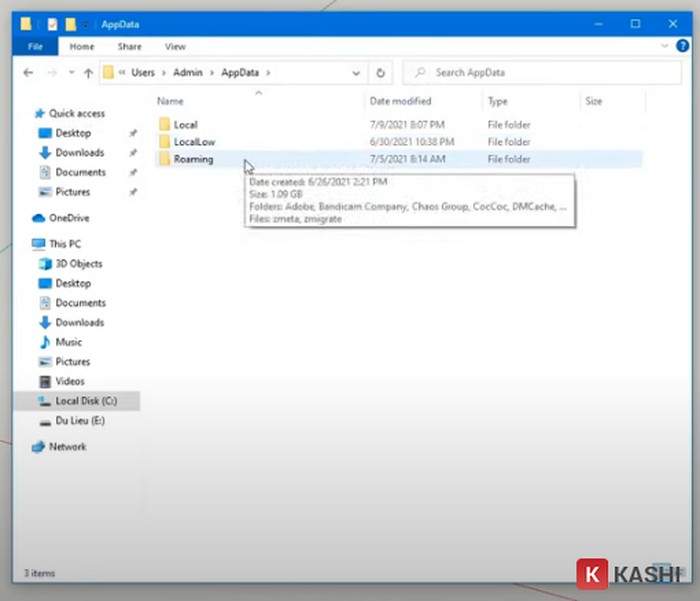Click the Search AppData field
Image resolution: width=700 pixels, height=601 pixels.
pos(542,72)
